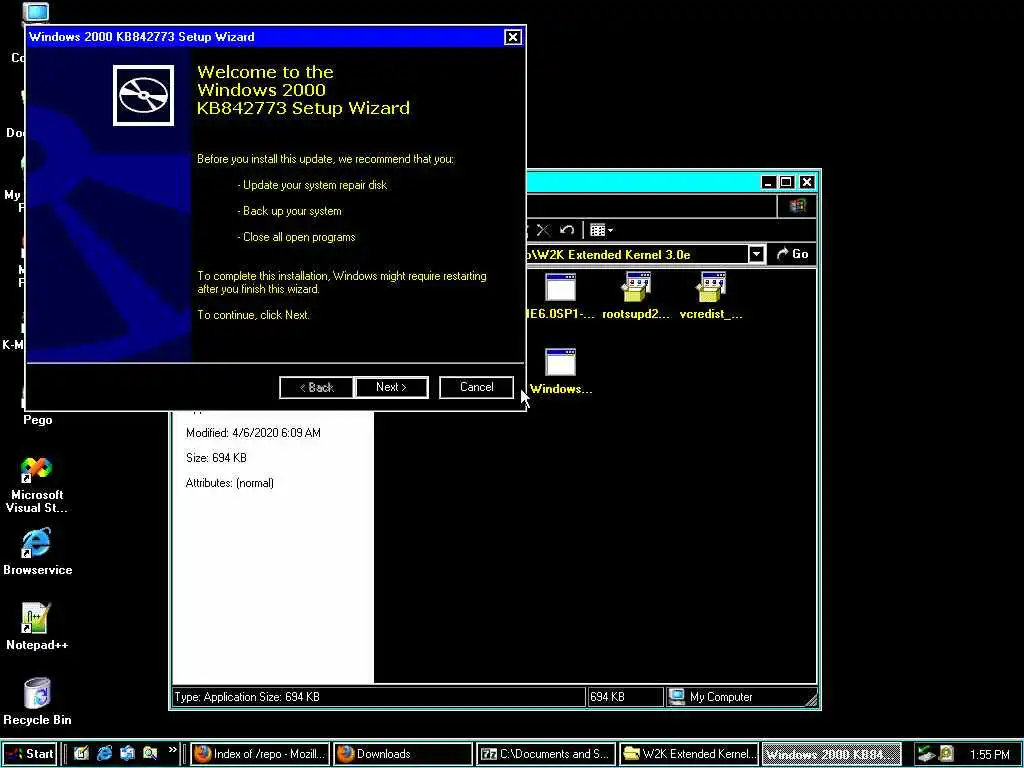Close the W2K Extended Kernel Explorer window
This screenshot has width=1024, height=768.
[x=807, y=182]
